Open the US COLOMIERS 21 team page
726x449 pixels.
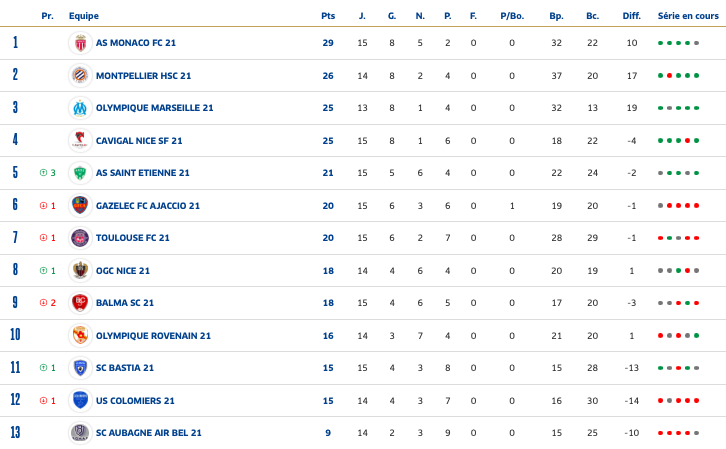click(135, 401)
